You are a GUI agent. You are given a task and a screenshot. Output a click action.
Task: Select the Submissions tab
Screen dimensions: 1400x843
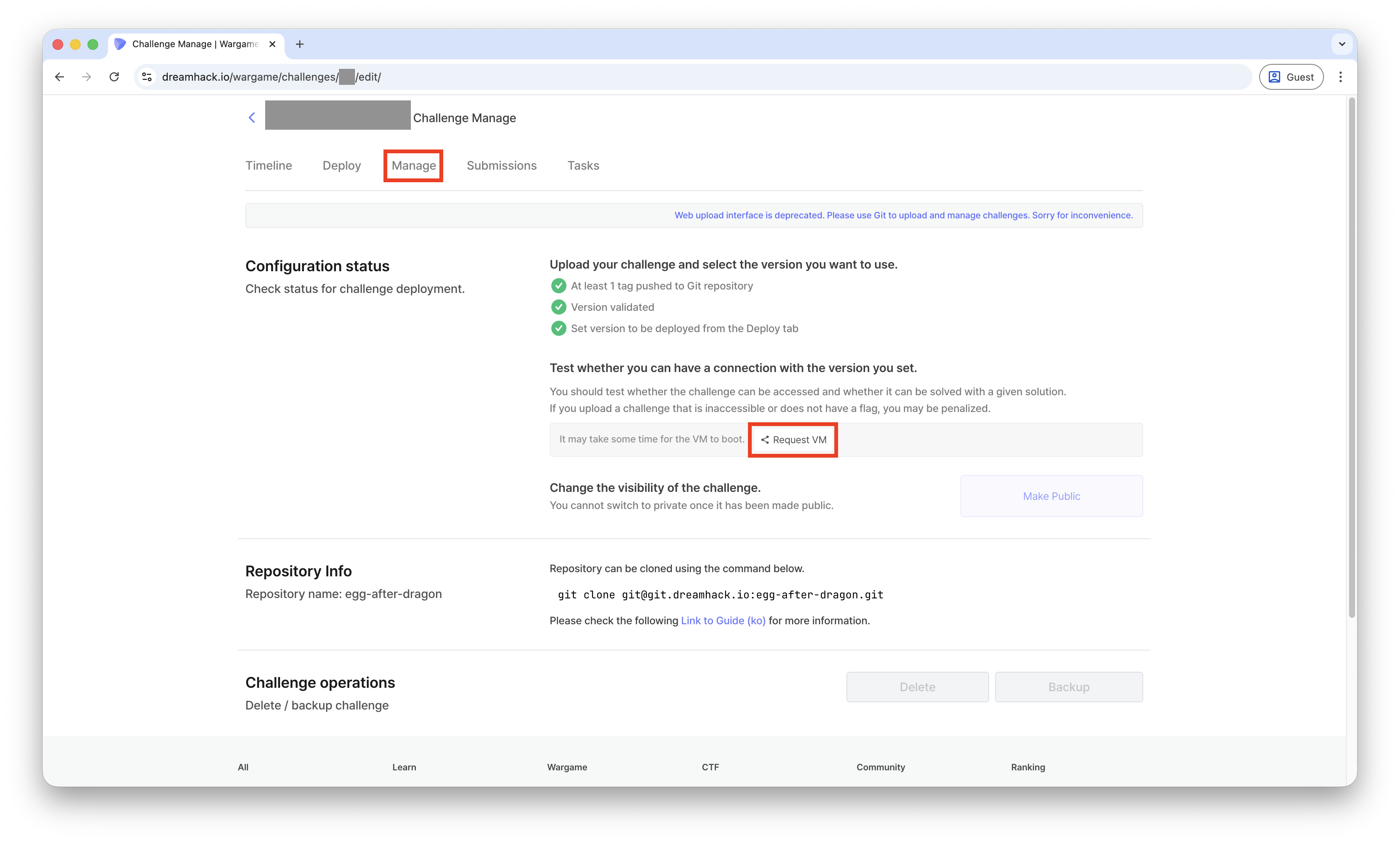[501, 166]
